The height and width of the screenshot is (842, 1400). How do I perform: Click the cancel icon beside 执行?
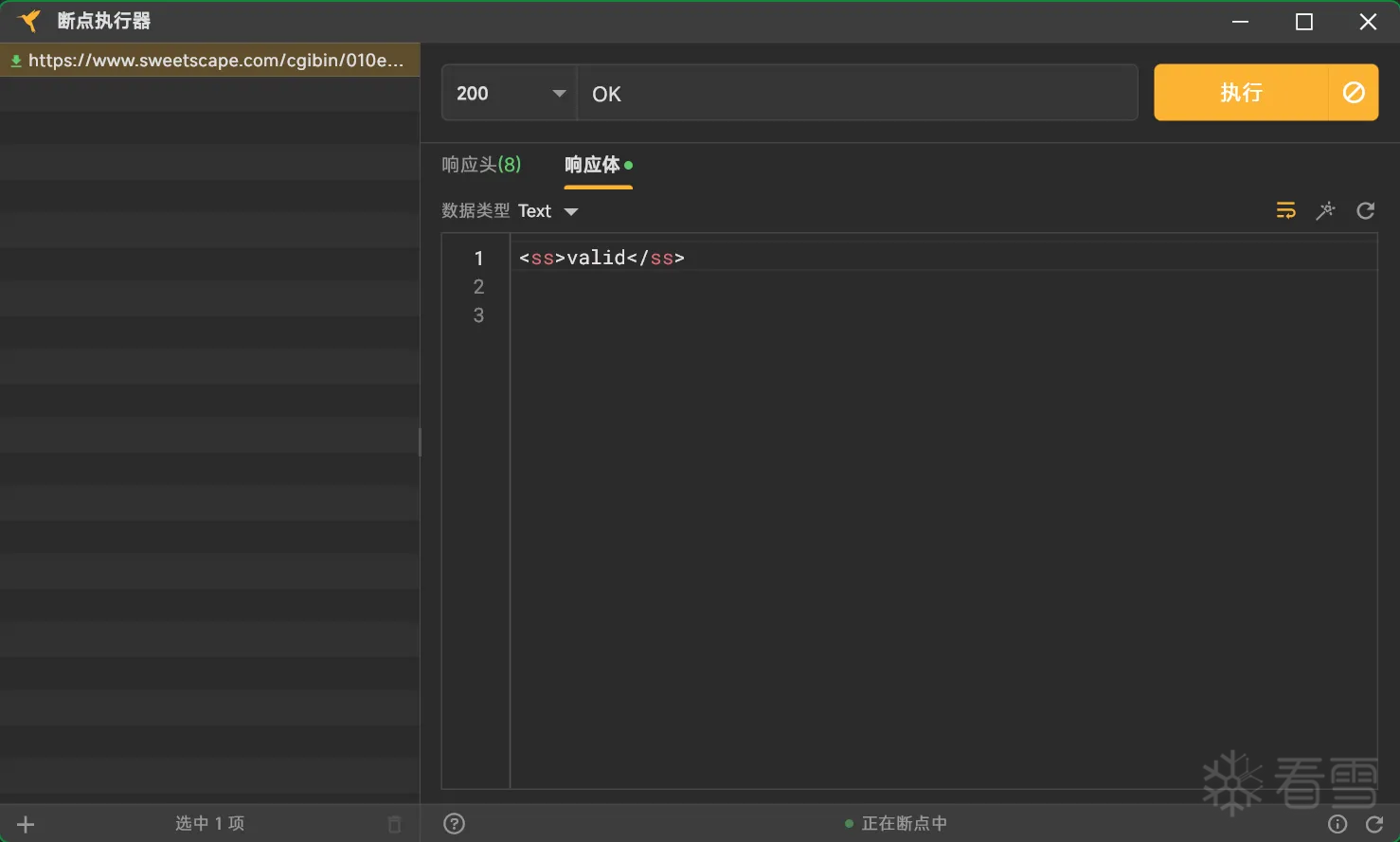1354,93
